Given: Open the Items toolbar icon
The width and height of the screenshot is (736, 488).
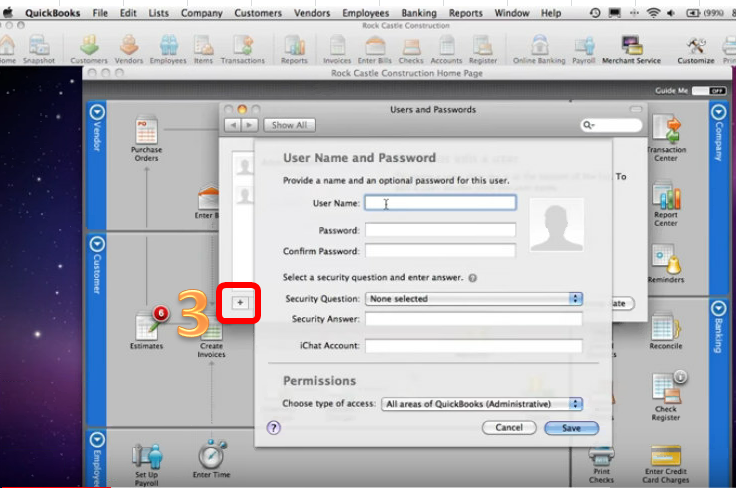Looking at the screenshot, I should (x=203, y=49).
